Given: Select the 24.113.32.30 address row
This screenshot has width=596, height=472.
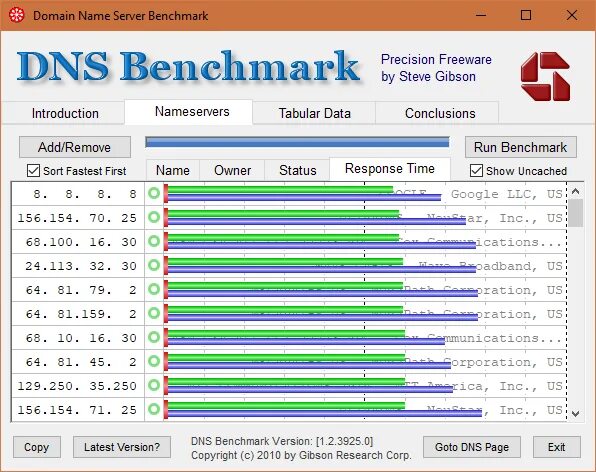Looking at the screenshot, I should [78, 266].
